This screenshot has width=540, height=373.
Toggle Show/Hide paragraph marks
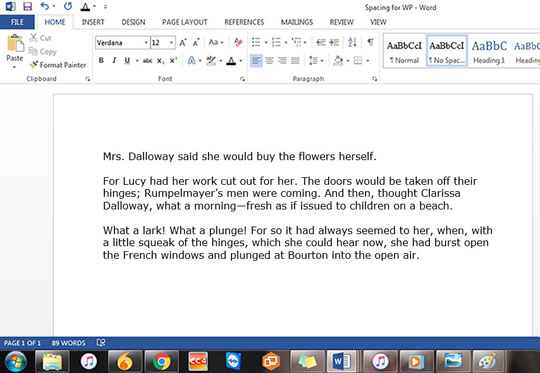pos(371,42)
